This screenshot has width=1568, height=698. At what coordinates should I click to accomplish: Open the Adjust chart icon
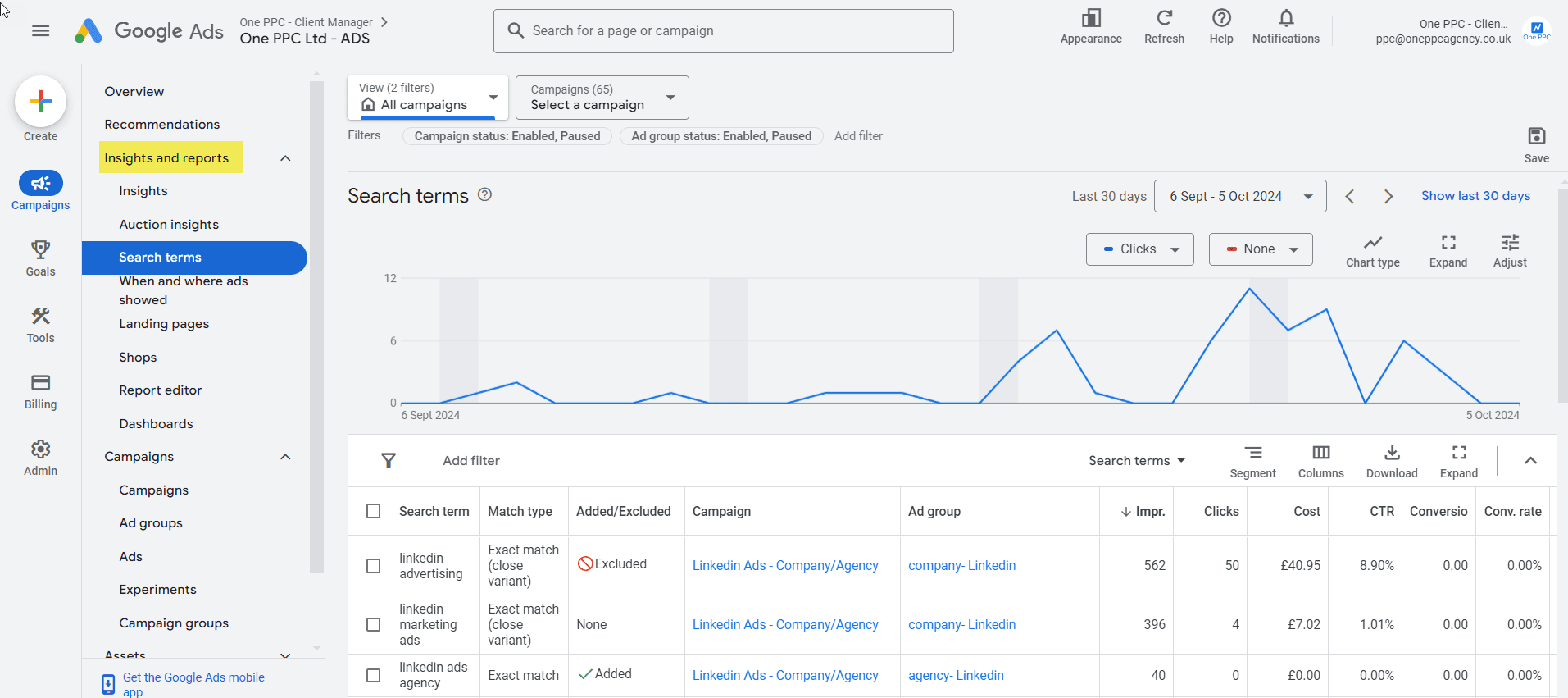(x=1510, y=243)
